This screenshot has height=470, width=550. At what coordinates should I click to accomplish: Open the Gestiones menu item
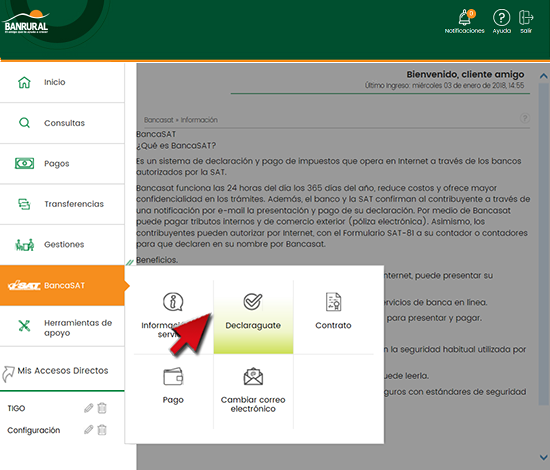(62, 245)
